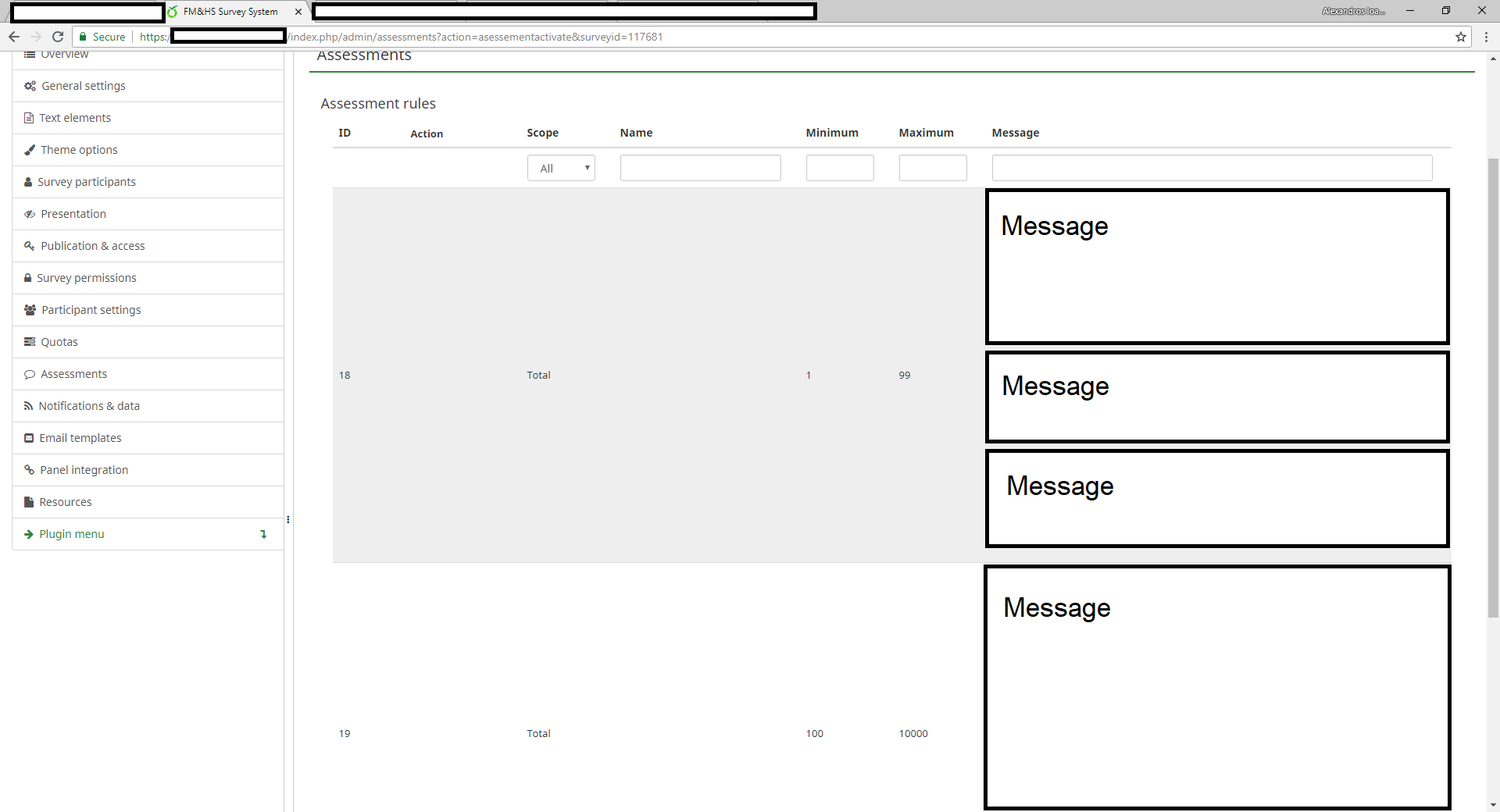This screenshot has width=1500, height=812.
Task: Reload the page using the refresh icon
Action: [x=58, y=37]
